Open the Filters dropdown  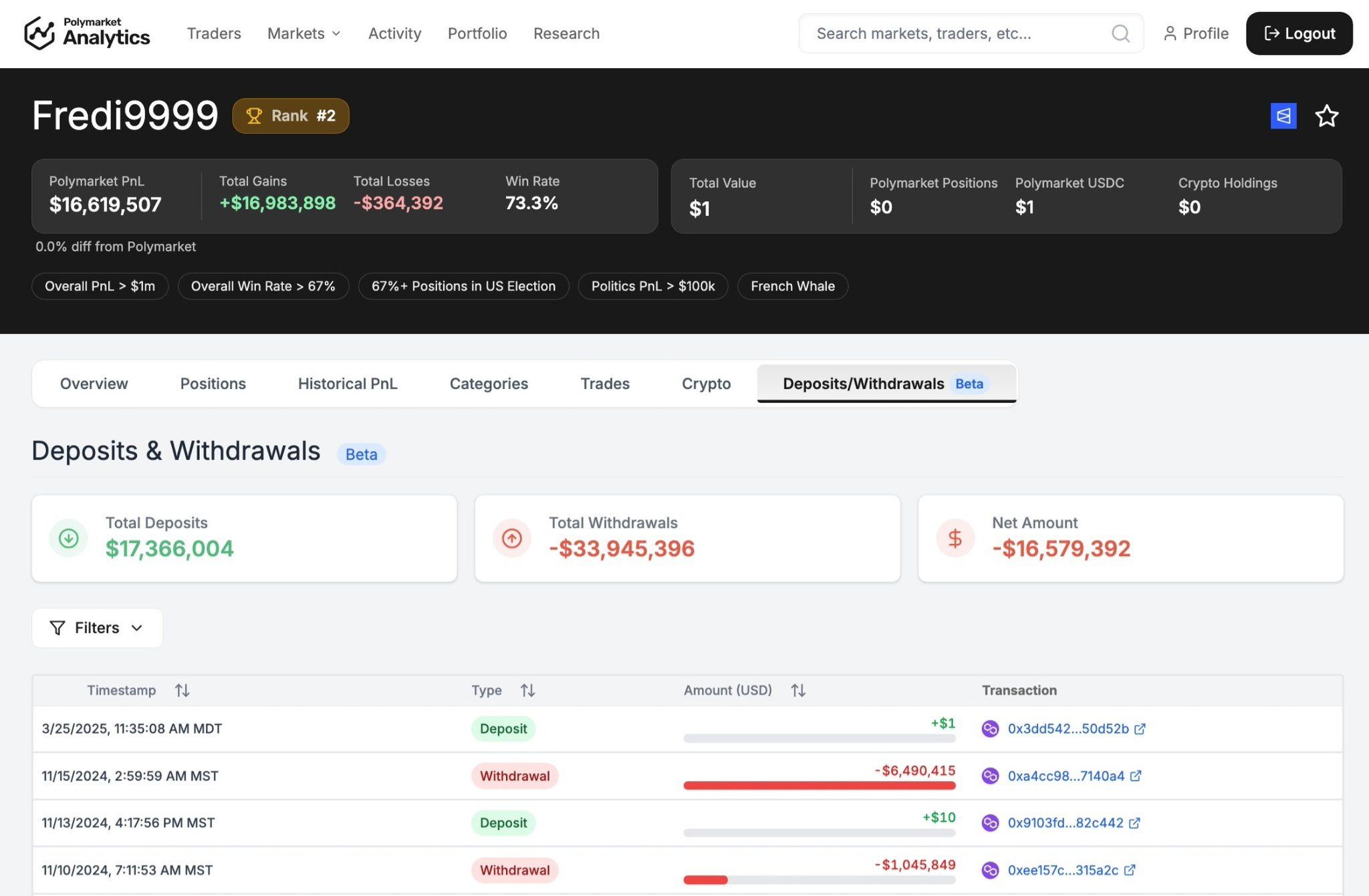tap(97, 628)
